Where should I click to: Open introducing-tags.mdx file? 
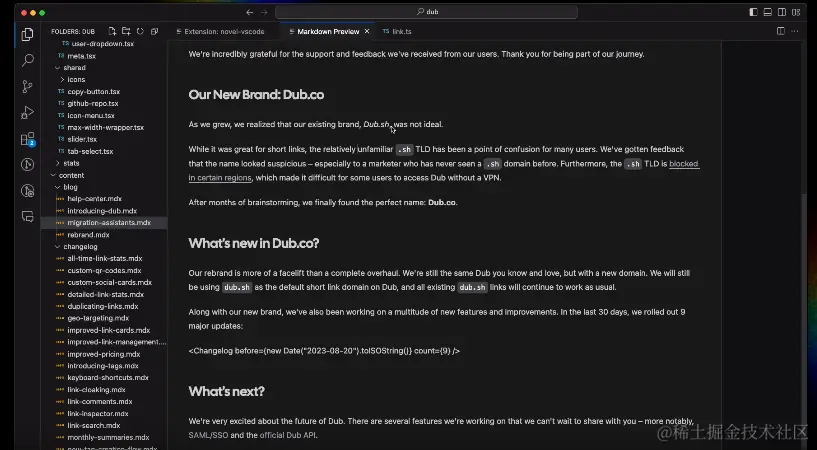[x=103, y=366]
